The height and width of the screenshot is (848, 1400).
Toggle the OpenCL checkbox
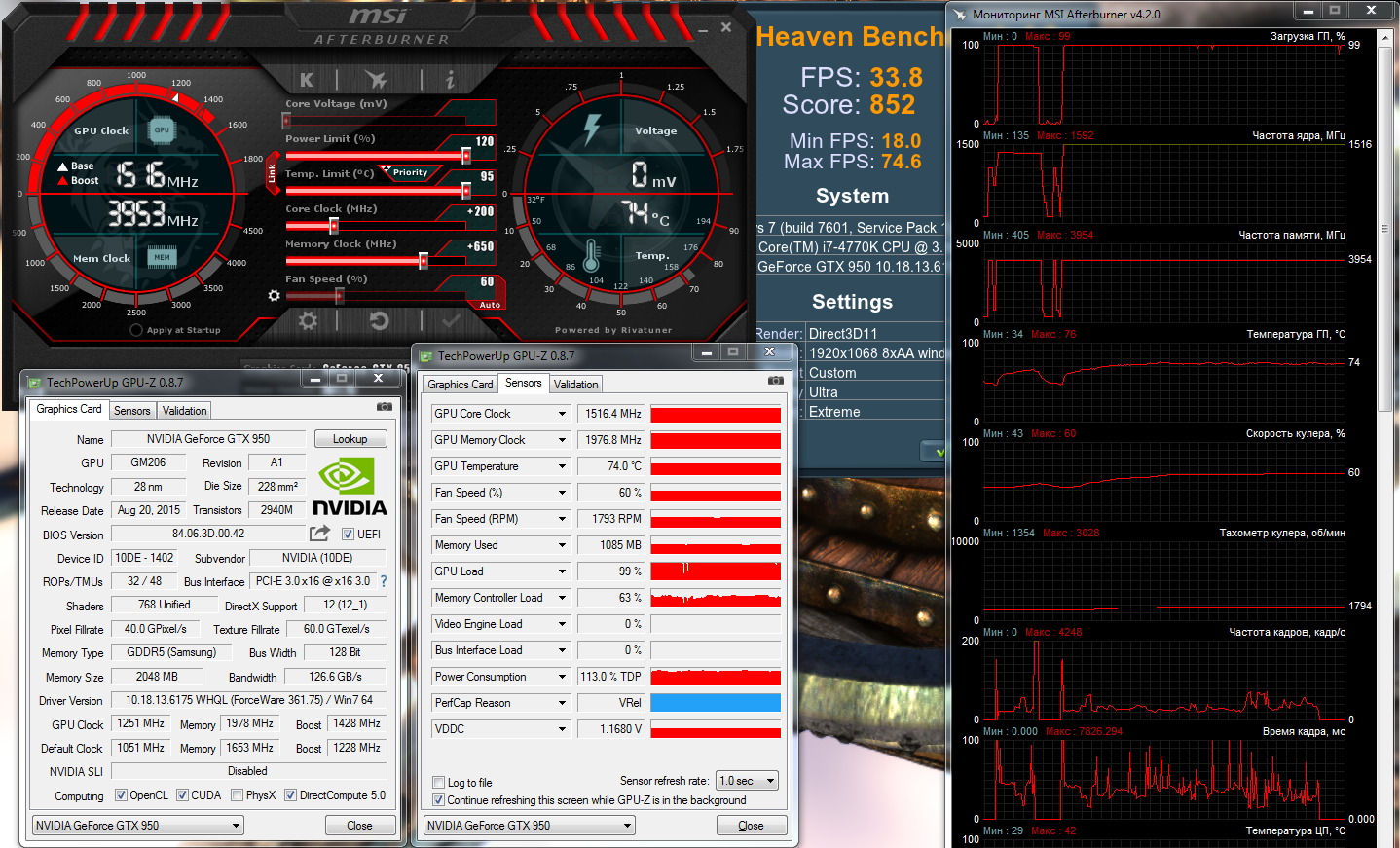[121, 794]
